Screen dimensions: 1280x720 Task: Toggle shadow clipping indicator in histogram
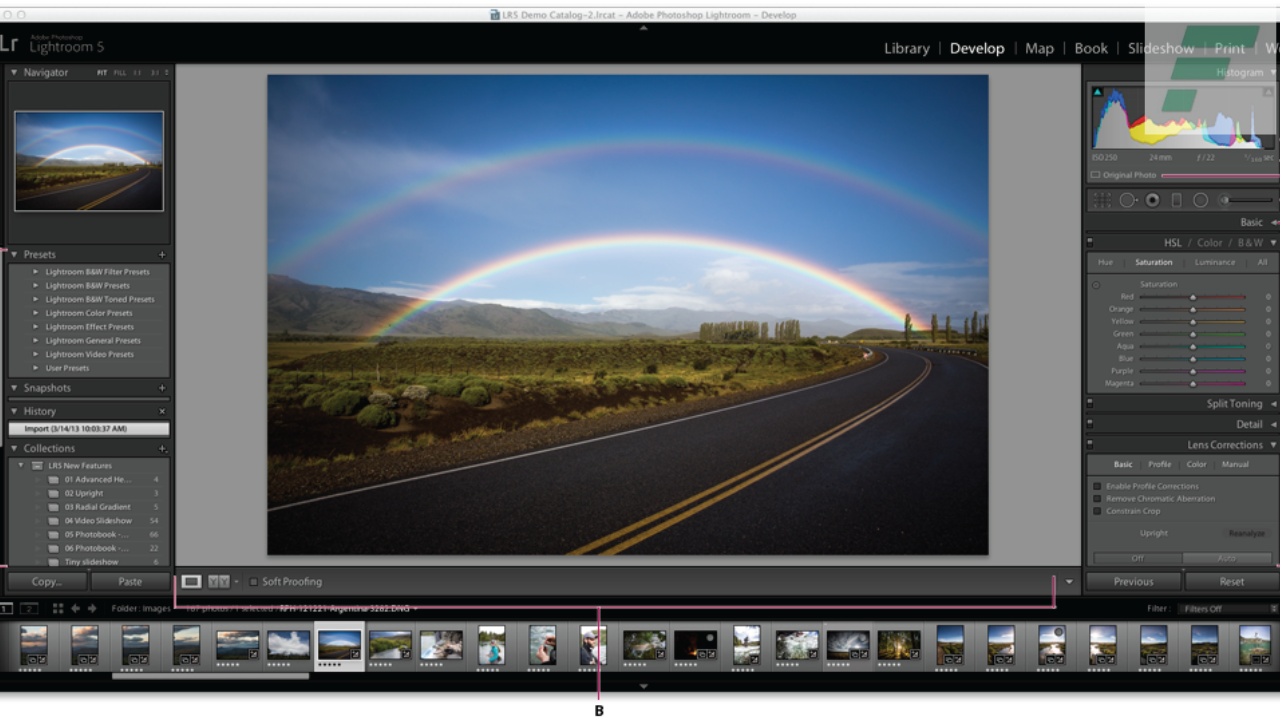pos(1097,93)
